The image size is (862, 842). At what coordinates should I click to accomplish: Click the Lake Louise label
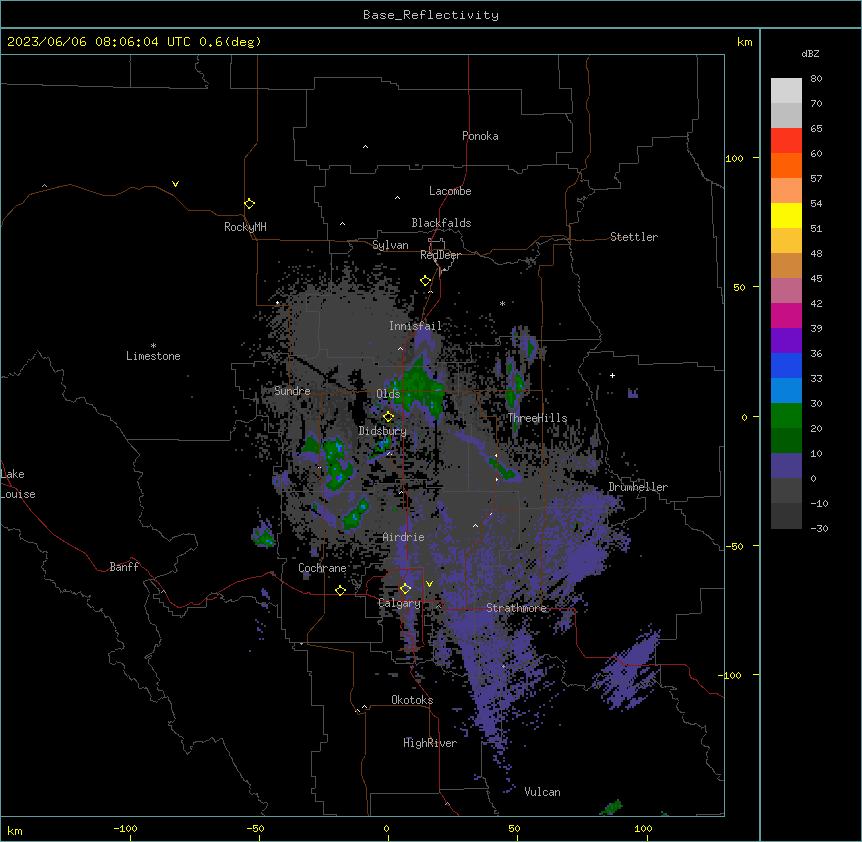coord(18,484)
